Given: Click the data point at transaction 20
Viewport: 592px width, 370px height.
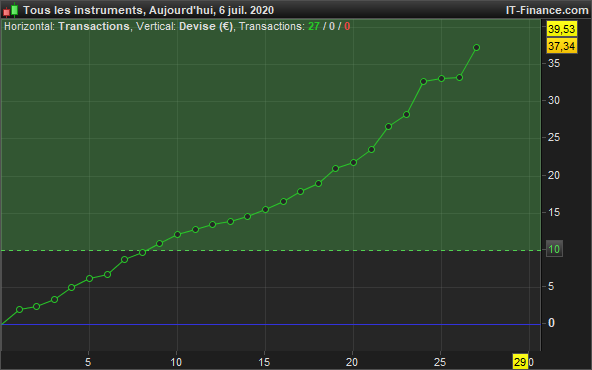Looking at the screenshot, I should (x=353, y=163).
